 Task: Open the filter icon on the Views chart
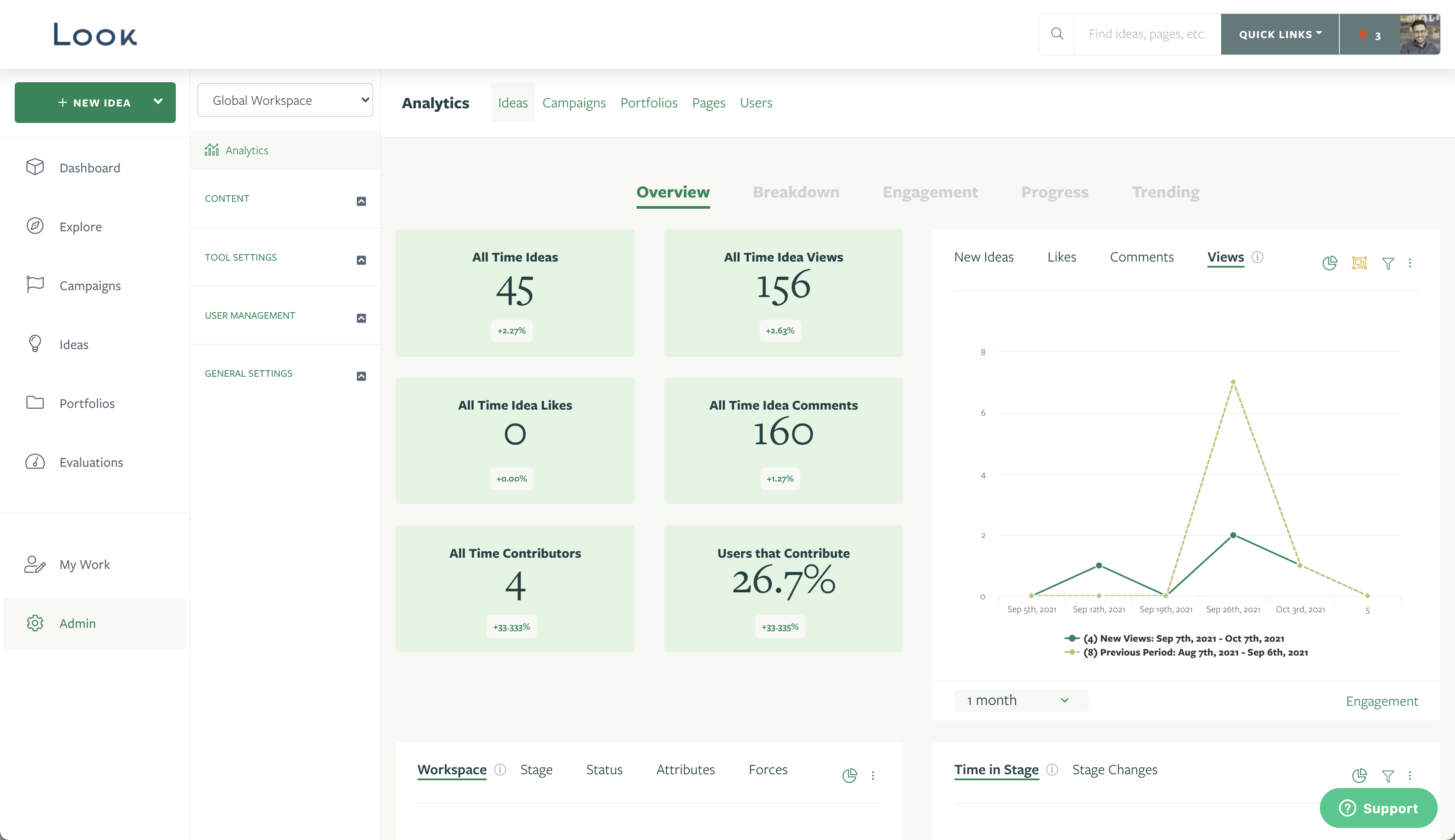coord(1387,263)
